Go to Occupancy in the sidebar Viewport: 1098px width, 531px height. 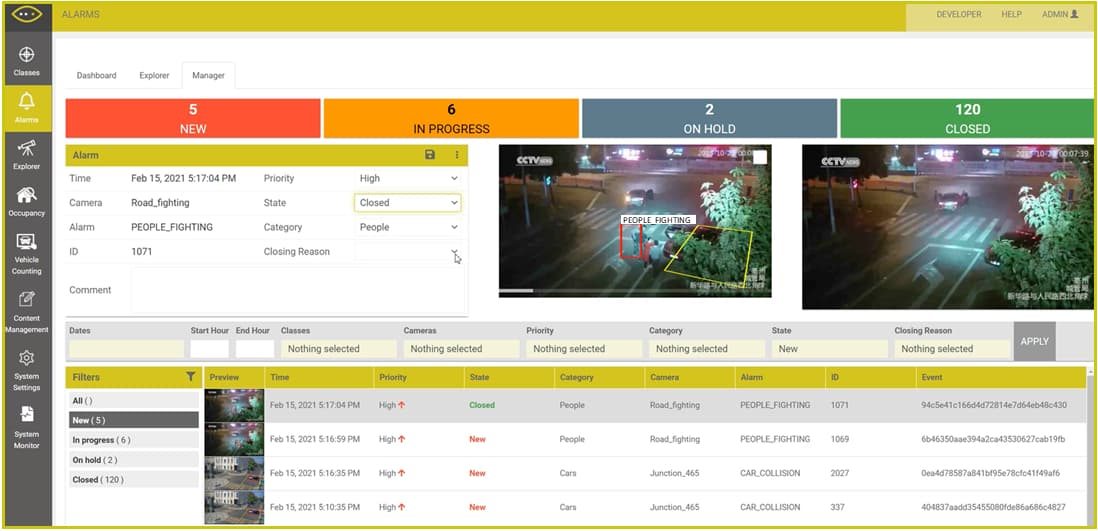(27, 201)
